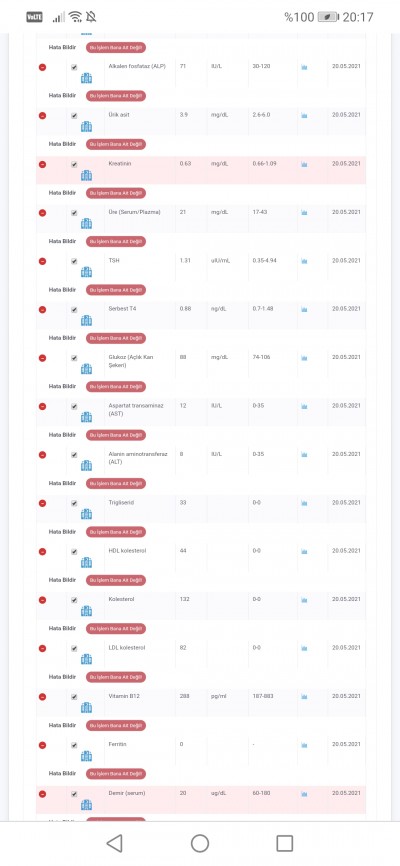This screenshot has height=866, width=400.
Task: Click the blue building icon under Ürik asit
Action: [x=86, y=127]
